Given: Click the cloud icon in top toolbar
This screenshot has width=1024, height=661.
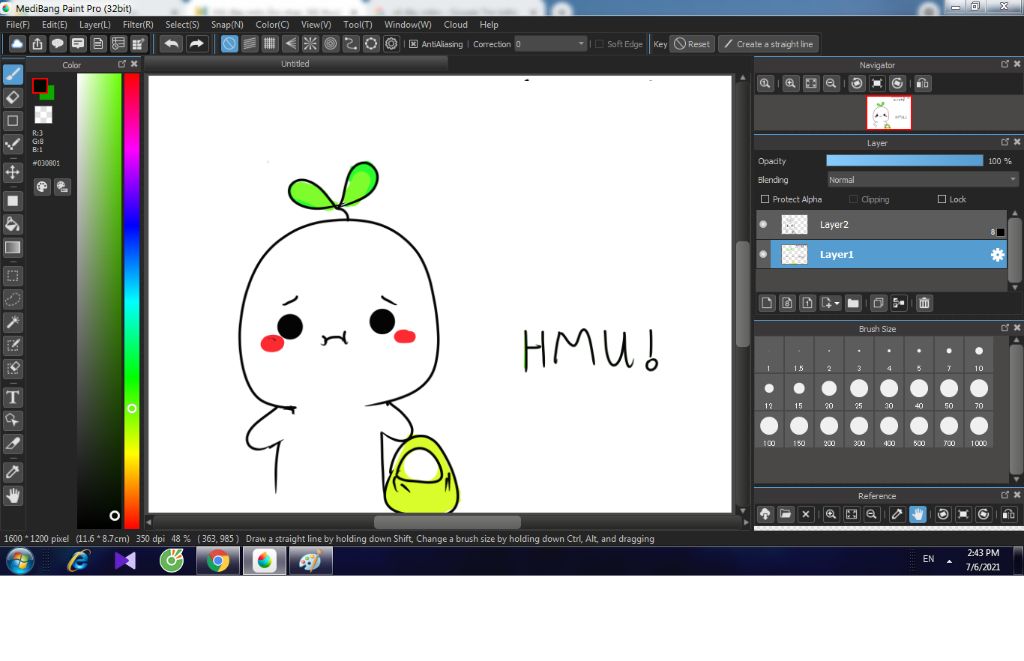Looking at the screenshot, I should [17, 44].
